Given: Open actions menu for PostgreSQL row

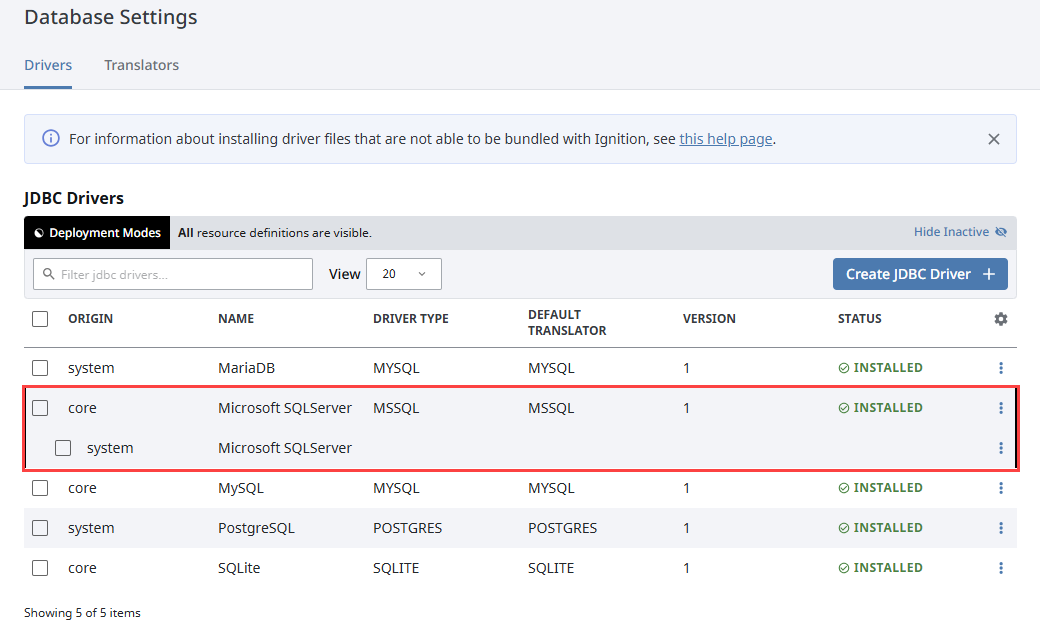Looking at the screenshot, I should coord(1001,528).
